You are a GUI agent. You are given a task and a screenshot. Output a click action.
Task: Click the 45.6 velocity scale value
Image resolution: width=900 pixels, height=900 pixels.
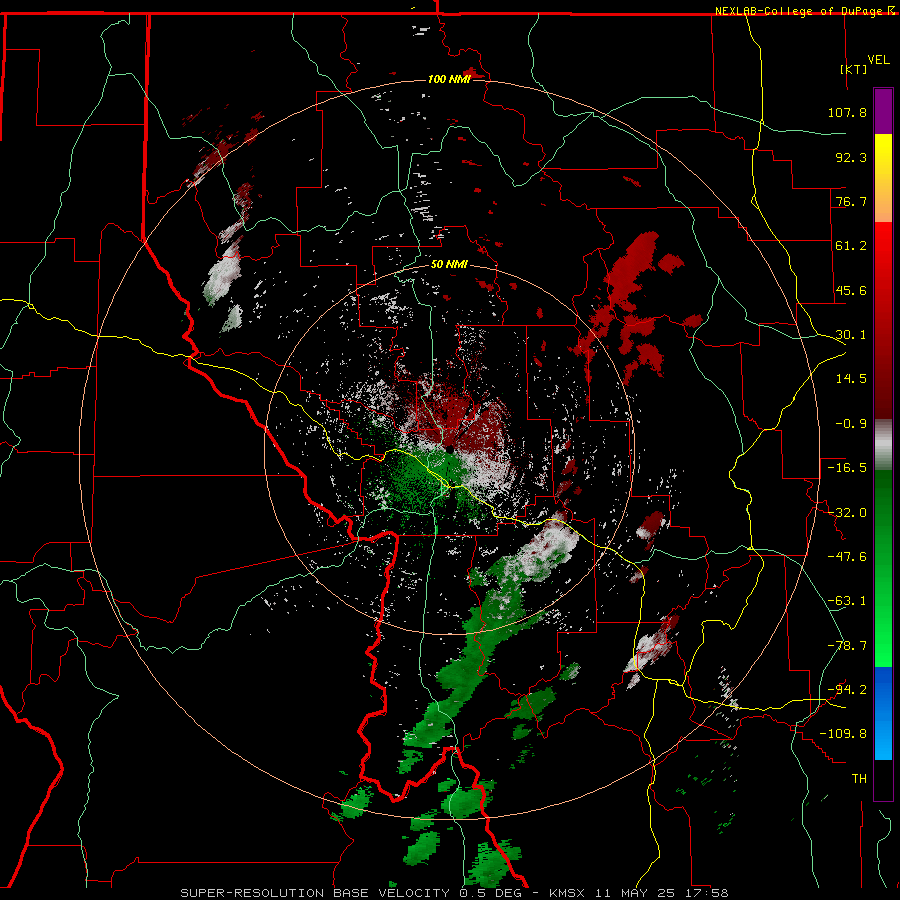851,290
